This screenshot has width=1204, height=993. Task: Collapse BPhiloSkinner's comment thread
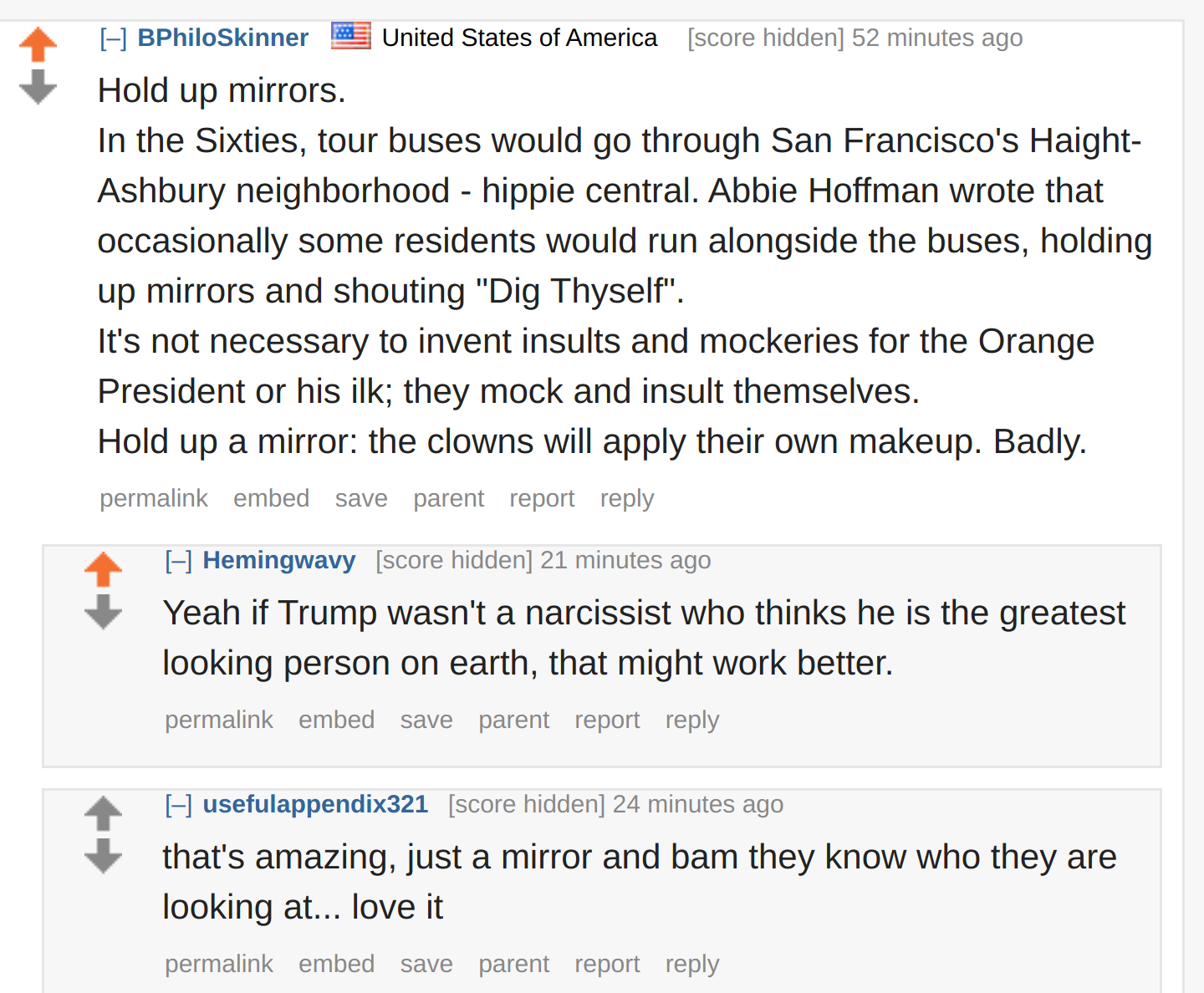(x=113, y=38)
